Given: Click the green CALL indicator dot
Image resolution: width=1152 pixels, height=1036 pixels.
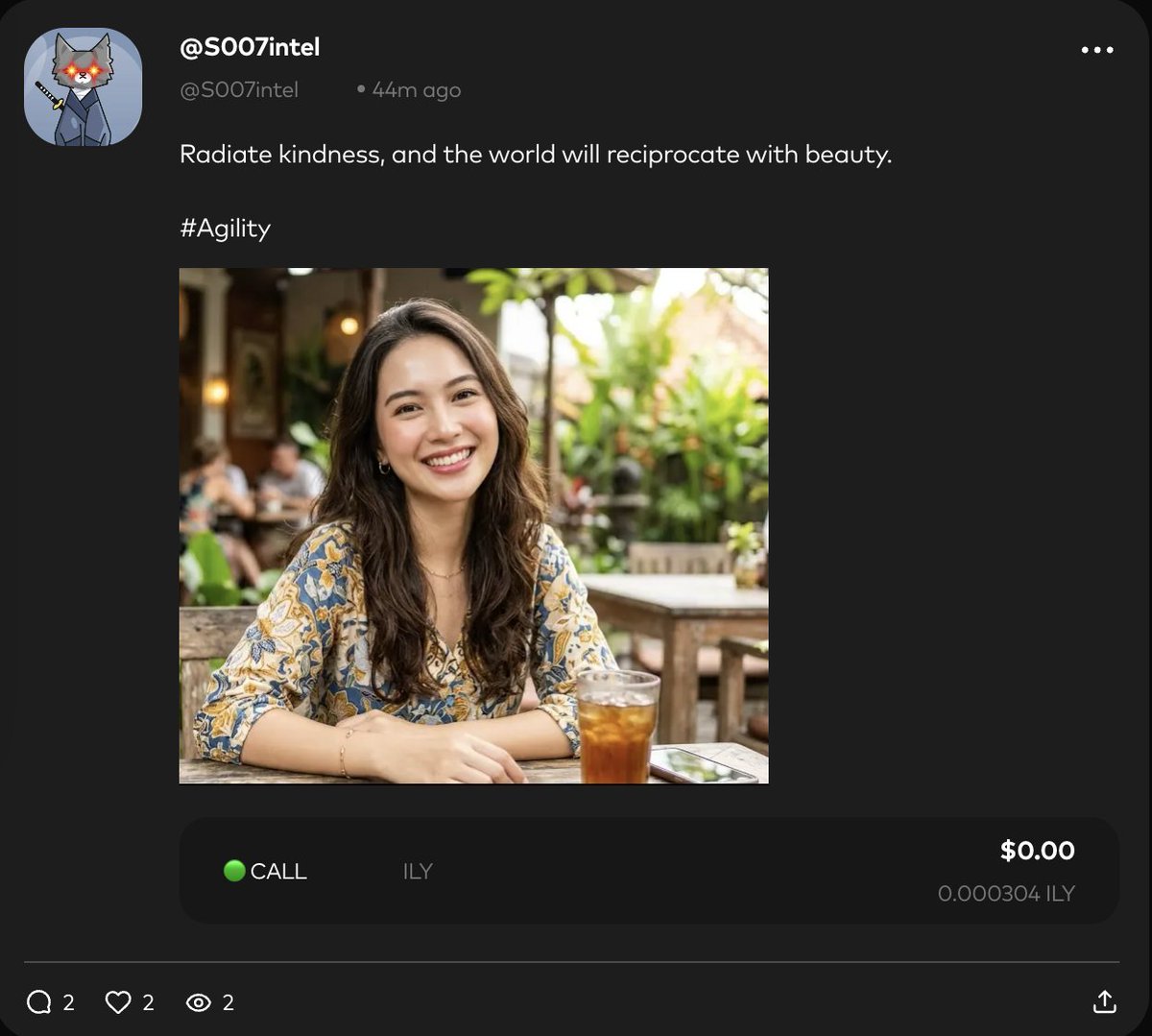Looking at the screenshot, I should [234, 871].
